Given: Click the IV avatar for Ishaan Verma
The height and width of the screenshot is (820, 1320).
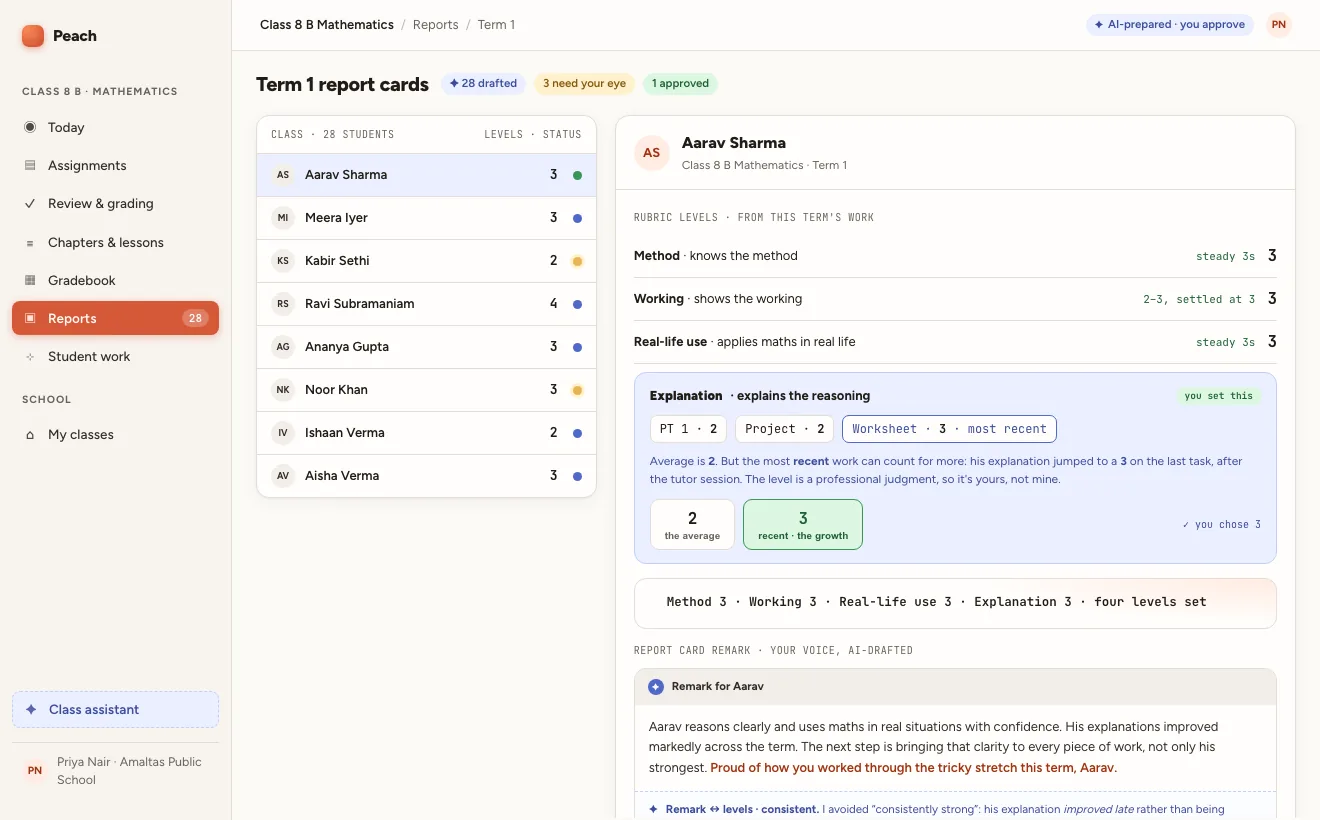Looking at the screenshot, I should pos(283,432).
